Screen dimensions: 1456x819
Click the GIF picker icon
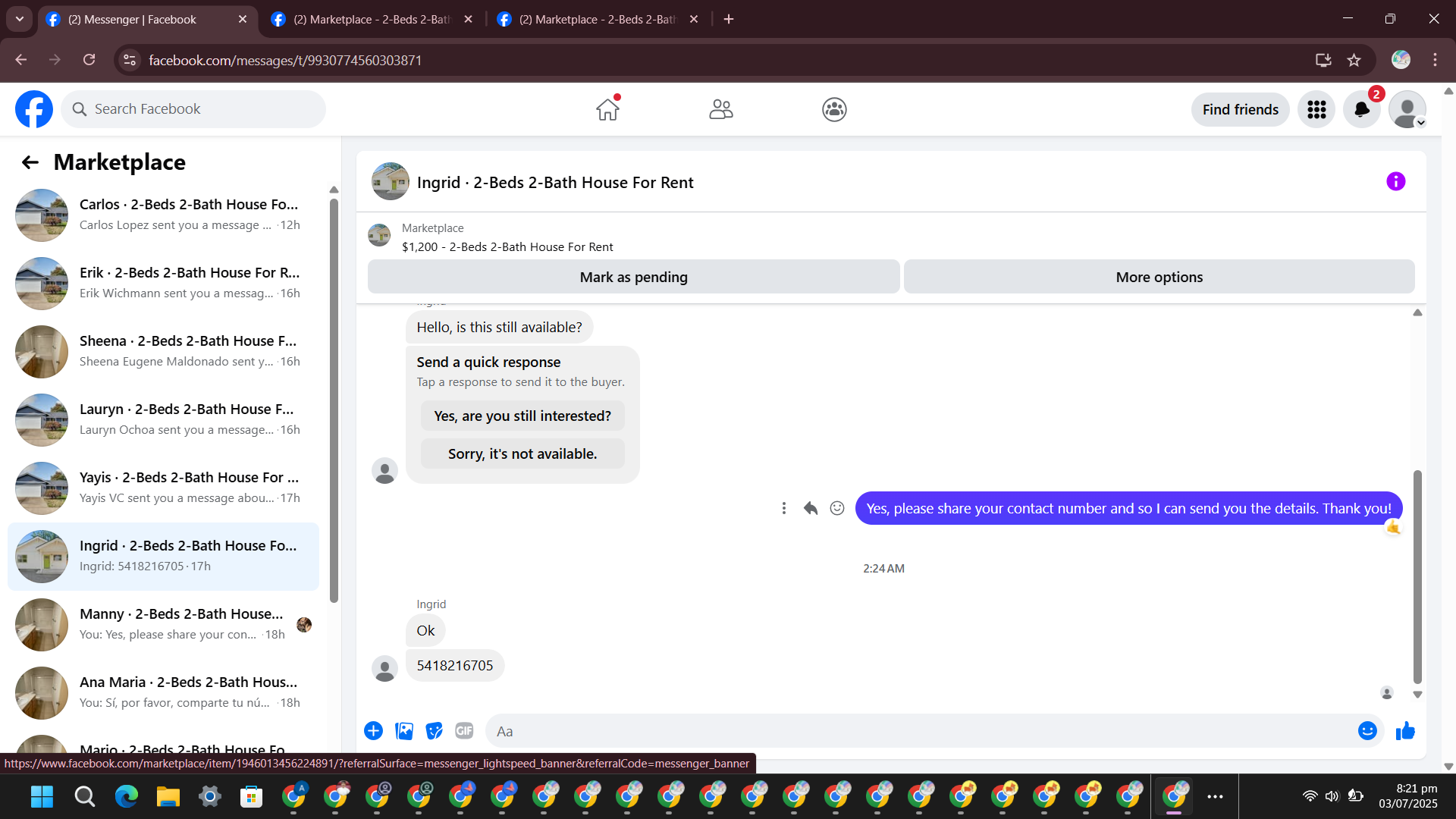pyautogui.click(x=464, y=731)
